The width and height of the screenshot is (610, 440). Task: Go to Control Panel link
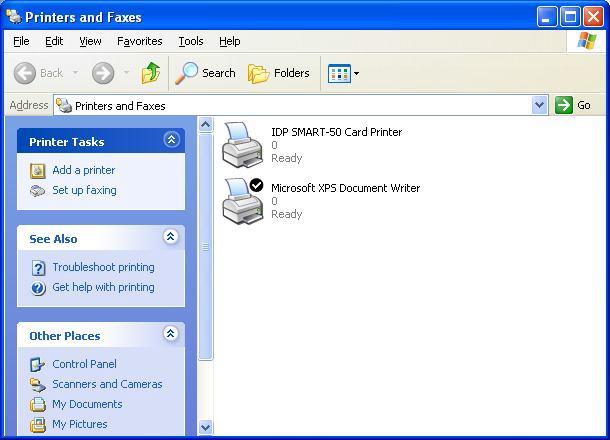pyautogui.click(x=84, y=364)
